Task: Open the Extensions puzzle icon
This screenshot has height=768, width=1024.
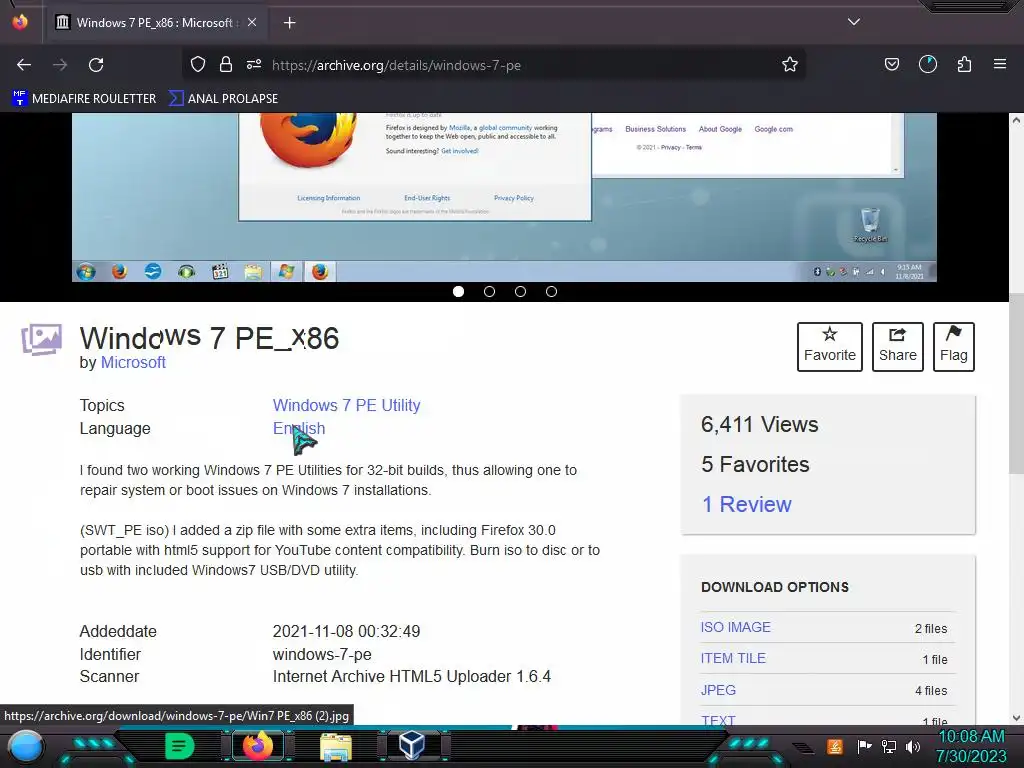Action: [964, 64]
